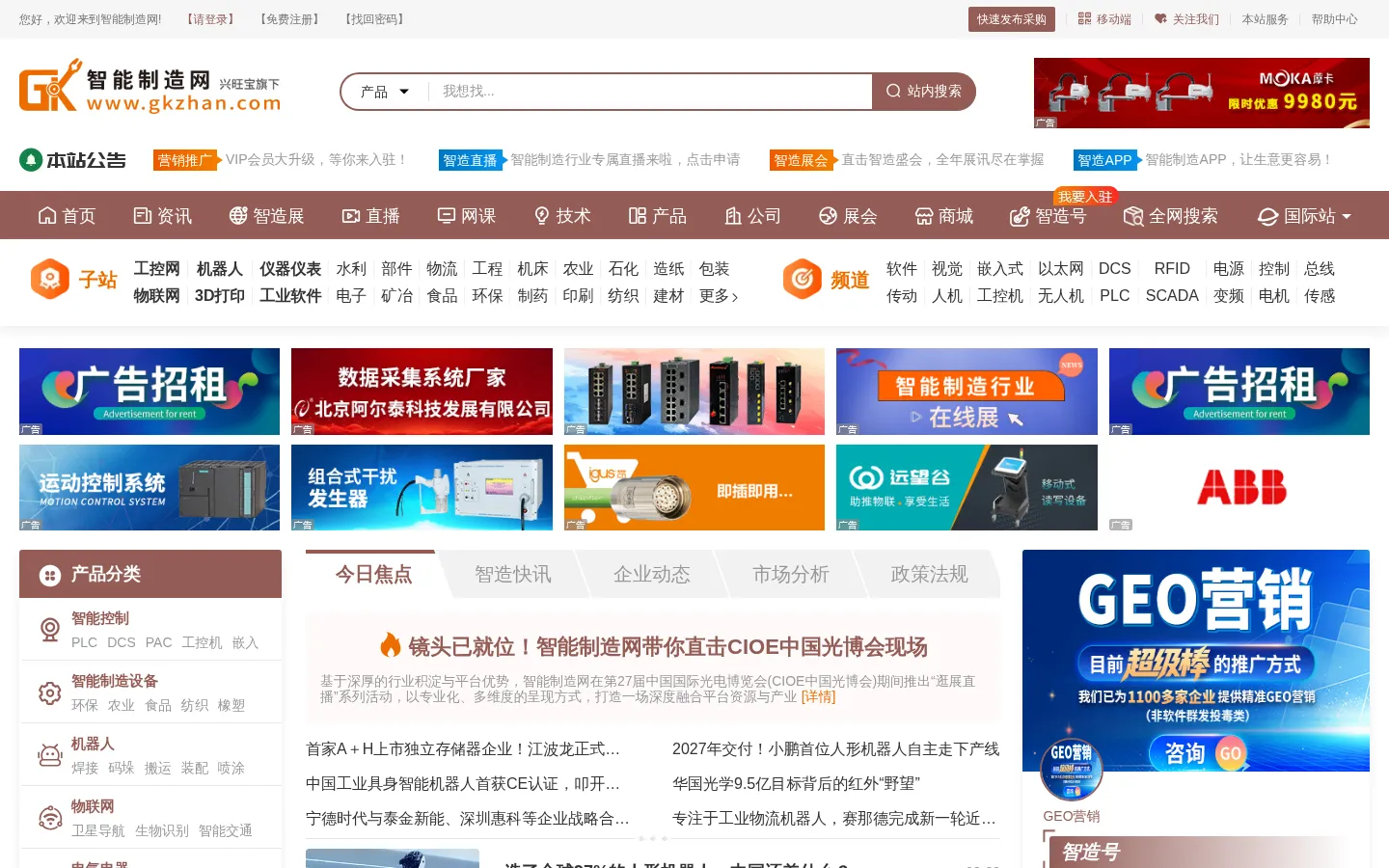
Task: Click the 公司 building icon in nav
Action: pyautogui.click(x=733, y=216)
